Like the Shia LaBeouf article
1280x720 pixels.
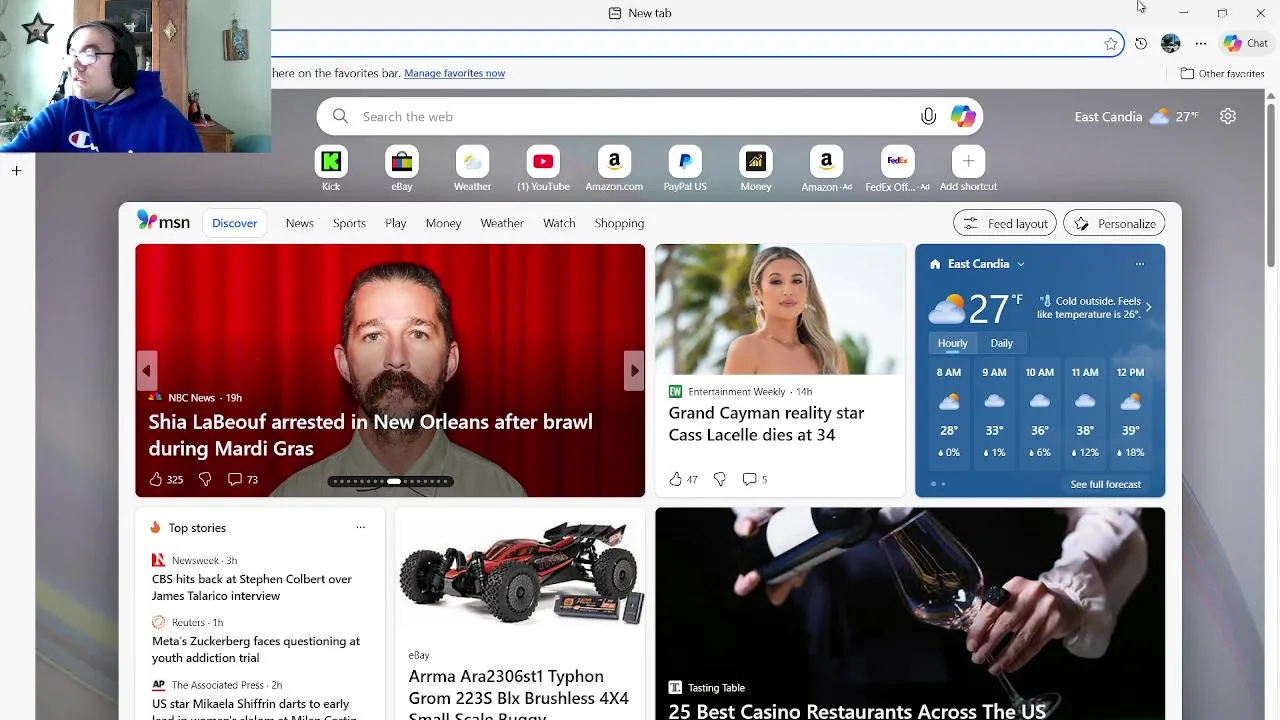166,480
